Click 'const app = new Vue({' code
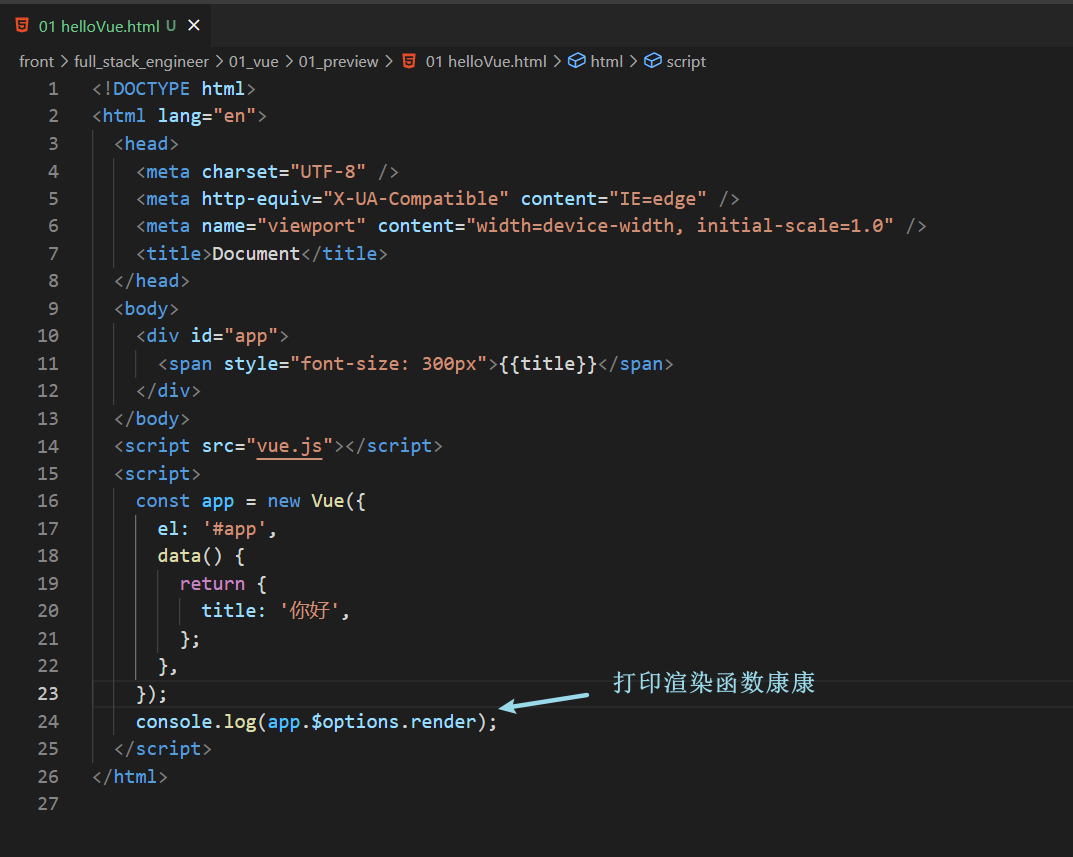 point(250,501)
